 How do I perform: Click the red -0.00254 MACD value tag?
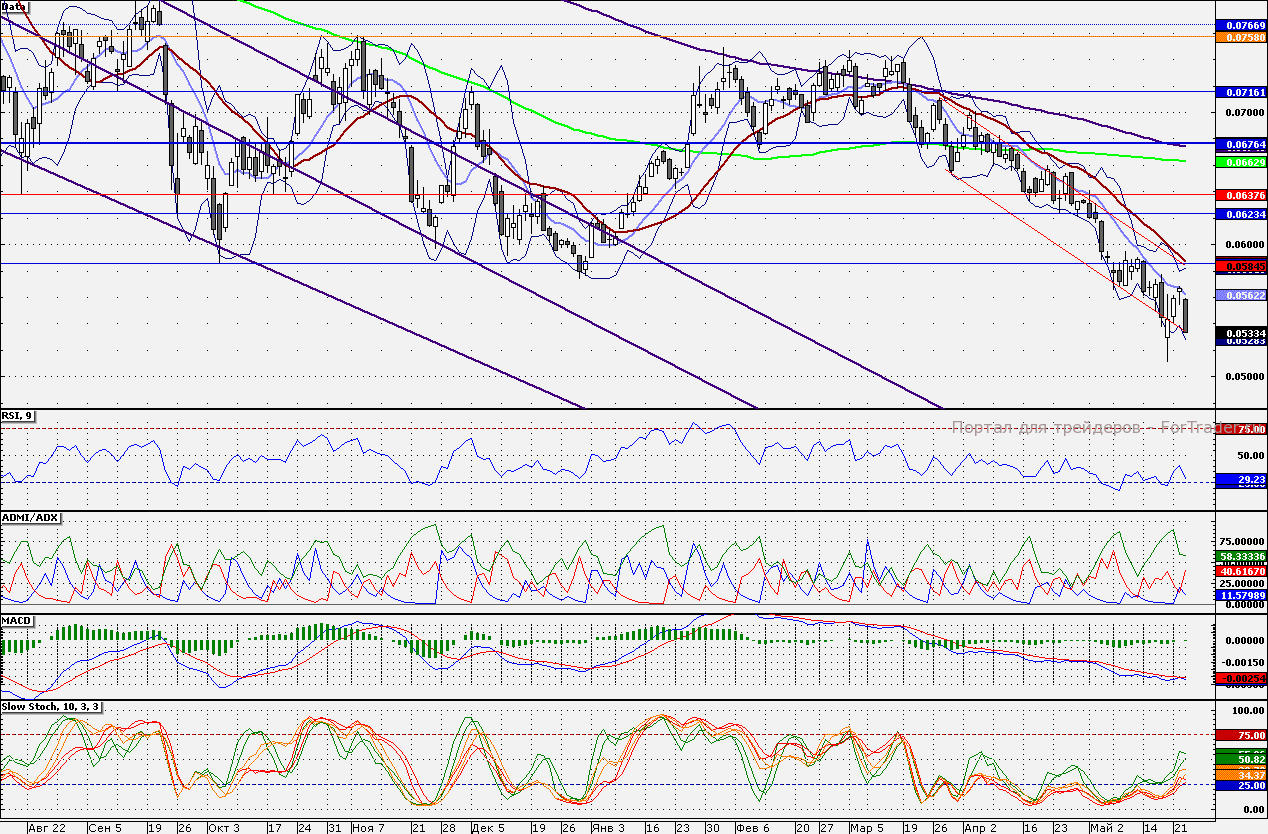[x=1240, y=679]
